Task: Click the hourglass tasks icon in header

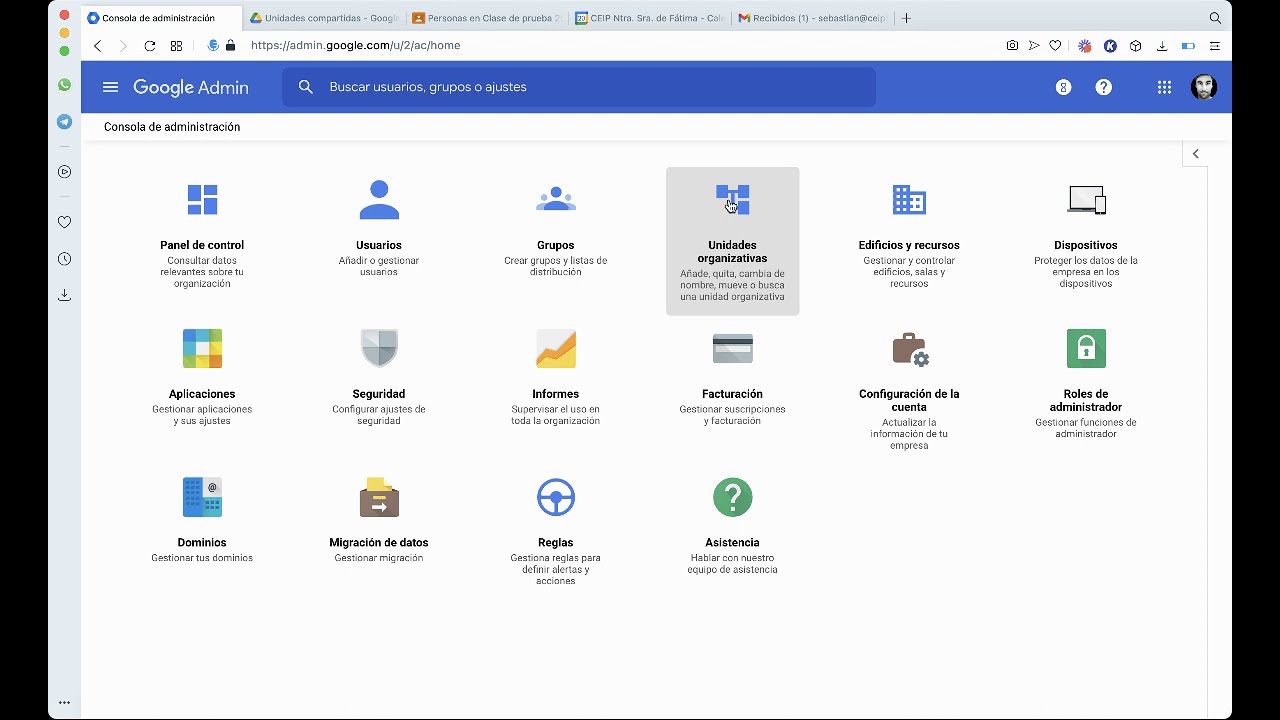Action: coord(1063,87)
